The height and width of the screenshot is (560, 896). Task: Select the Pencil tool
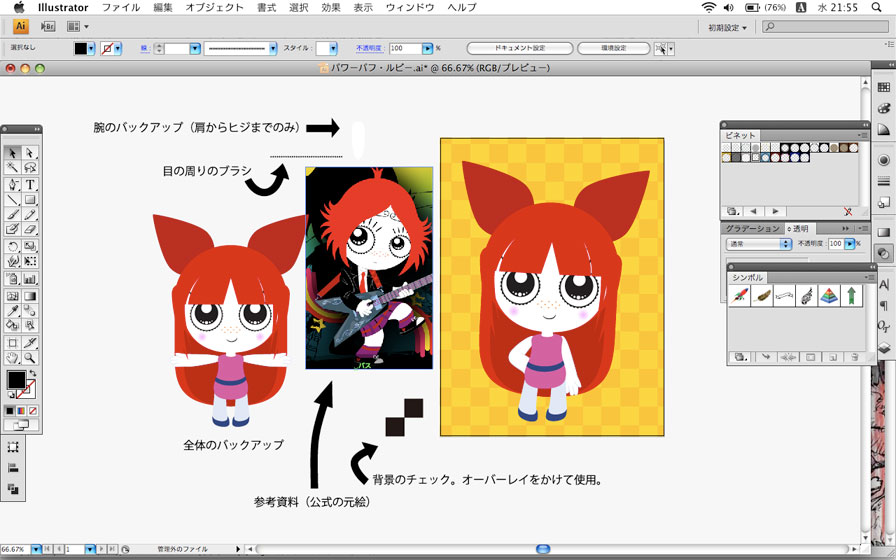[30, 214]
